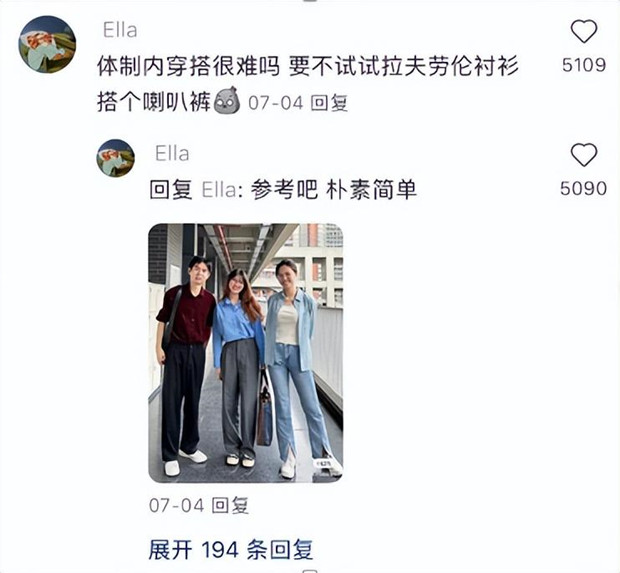Click the 07-04 date on top comment
The width and height of the screenshot is (620, 573).
(x=276, y=103)
